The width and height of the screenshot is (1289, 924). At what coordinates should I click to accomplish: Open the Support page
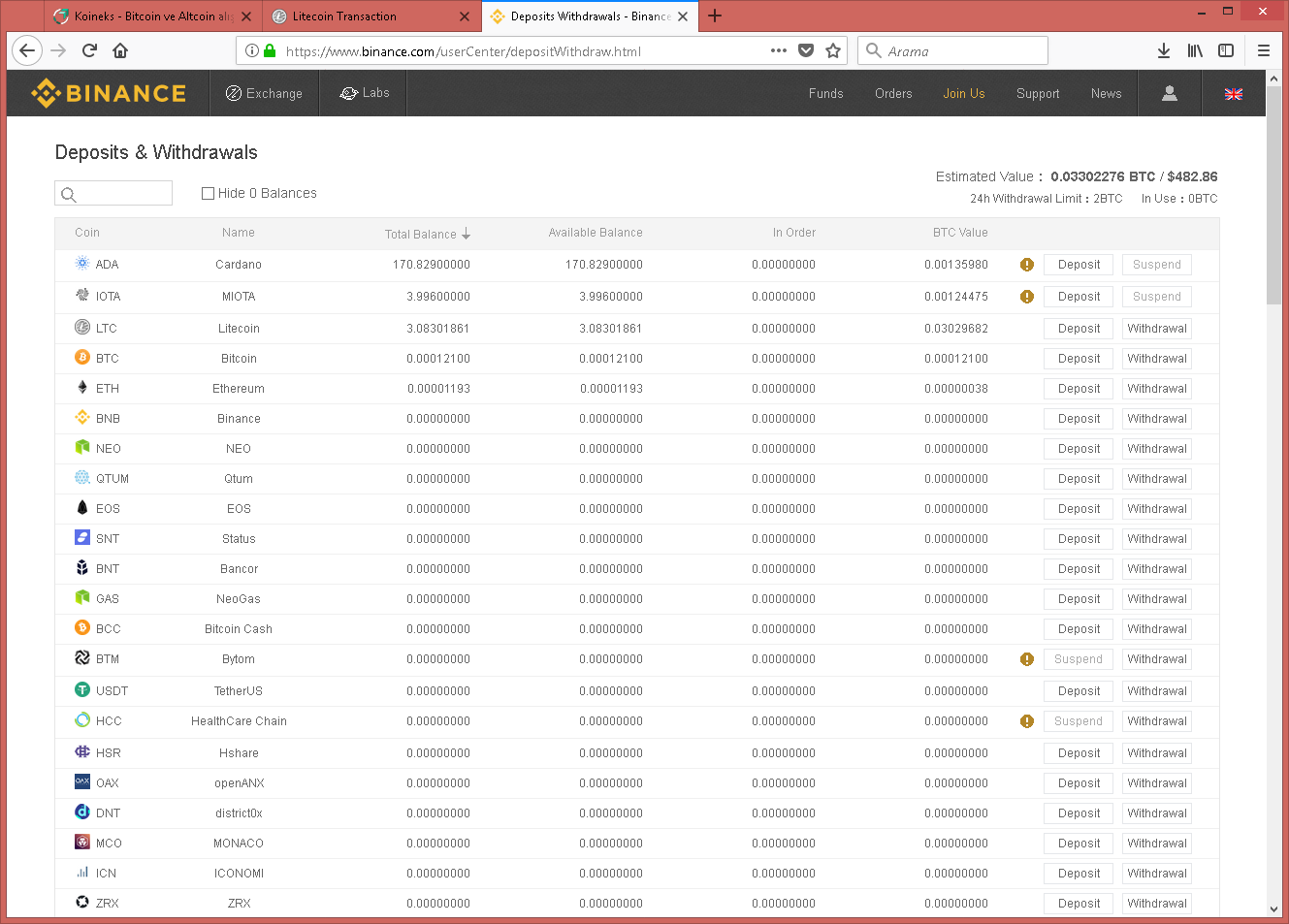pos(1038,93)
